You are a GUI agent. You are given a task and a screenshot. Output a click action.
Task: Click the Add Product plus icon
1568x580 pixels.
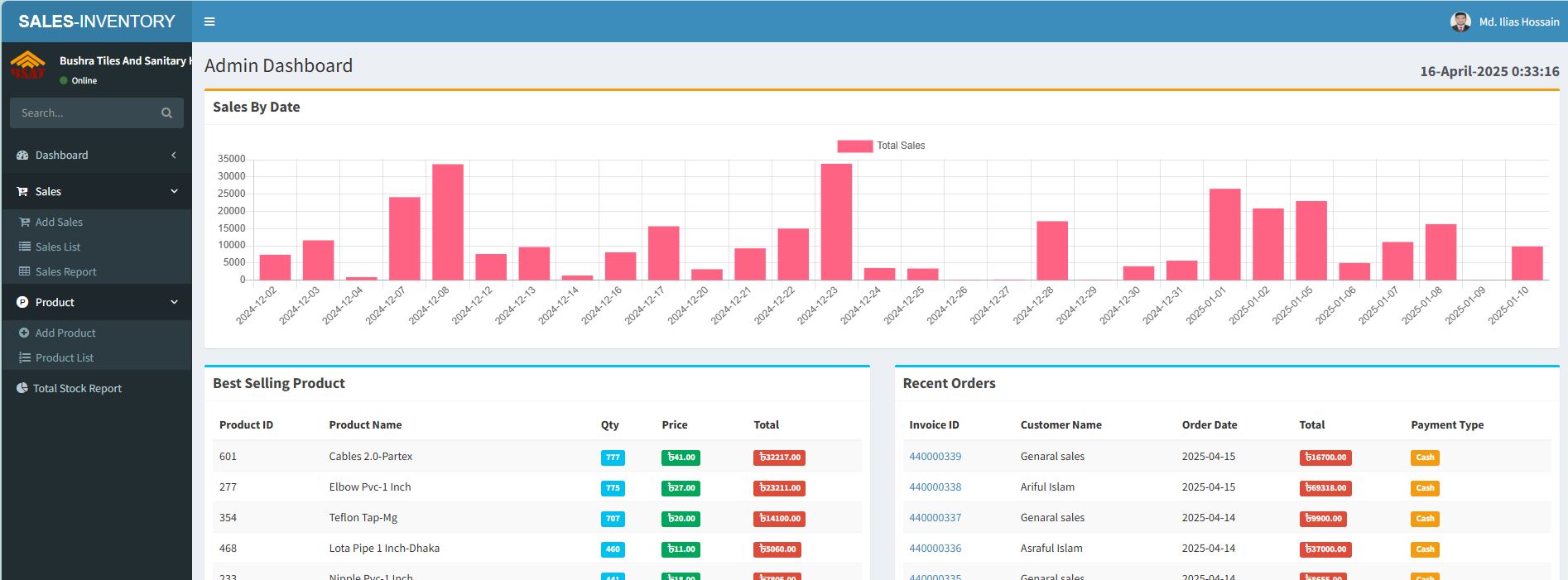(x=24, y=333)
